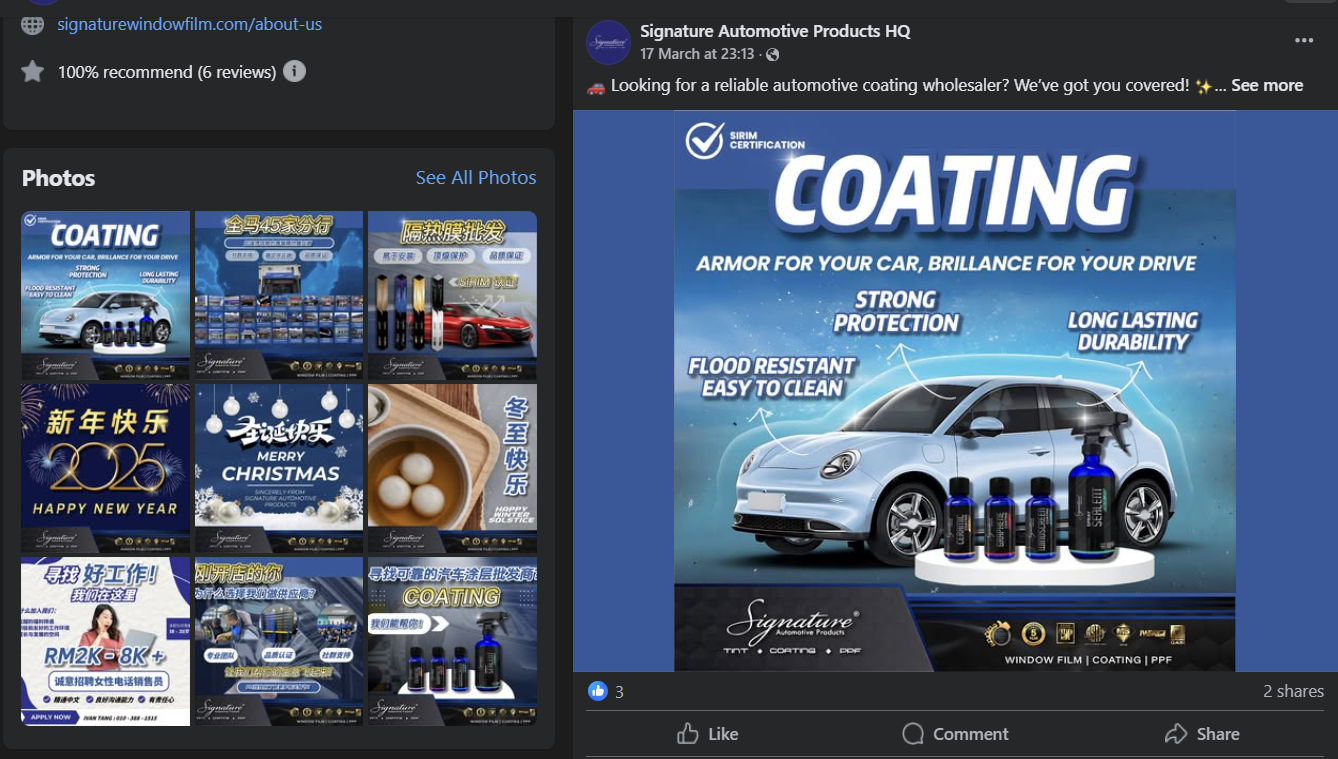
Task: Click the Signature page profile avatar
Action: click(x=608, y=42)
